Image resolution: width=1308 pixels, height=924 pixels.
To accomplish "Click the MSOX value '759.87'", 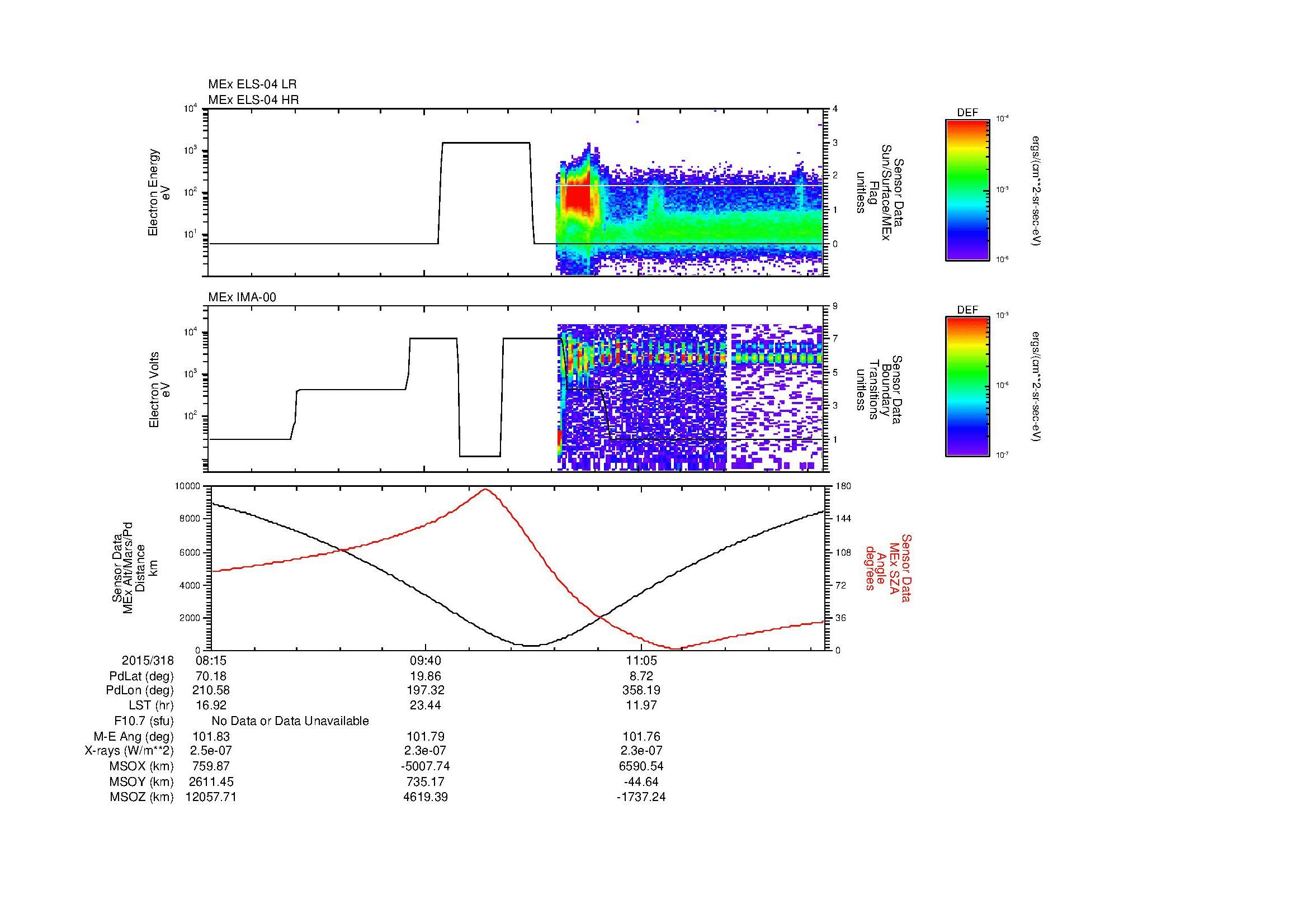I will point(211,767).
